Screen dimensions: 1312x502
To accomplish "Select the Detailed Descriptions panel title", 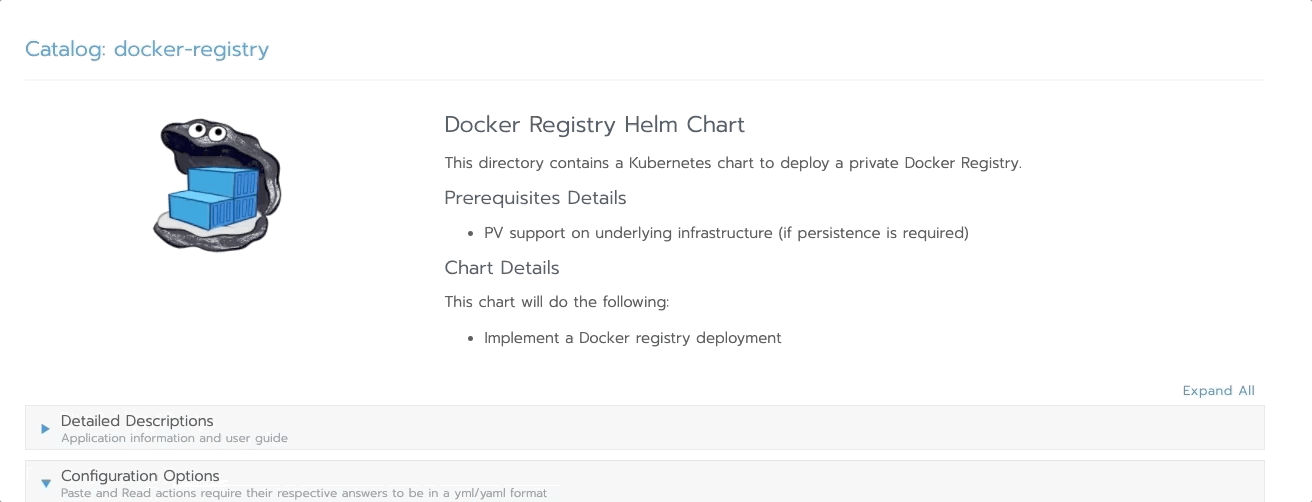I will point(137,421).
